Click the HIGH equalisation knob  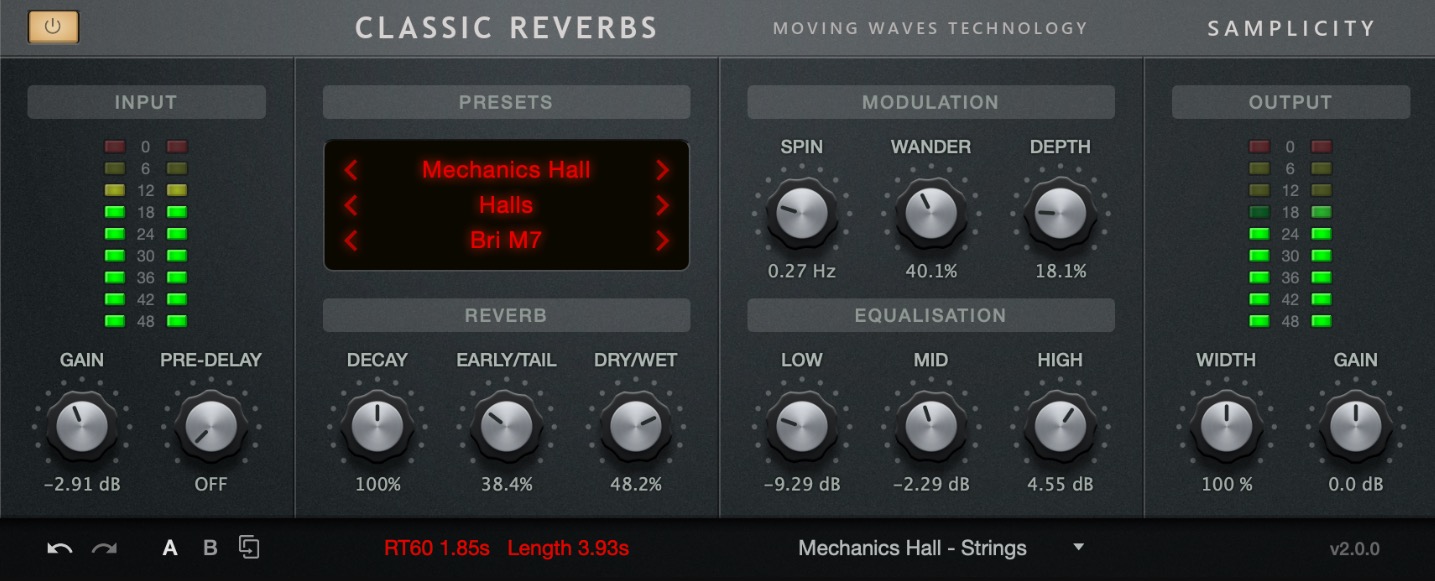pyautogui.click(x=1060, y=427)
